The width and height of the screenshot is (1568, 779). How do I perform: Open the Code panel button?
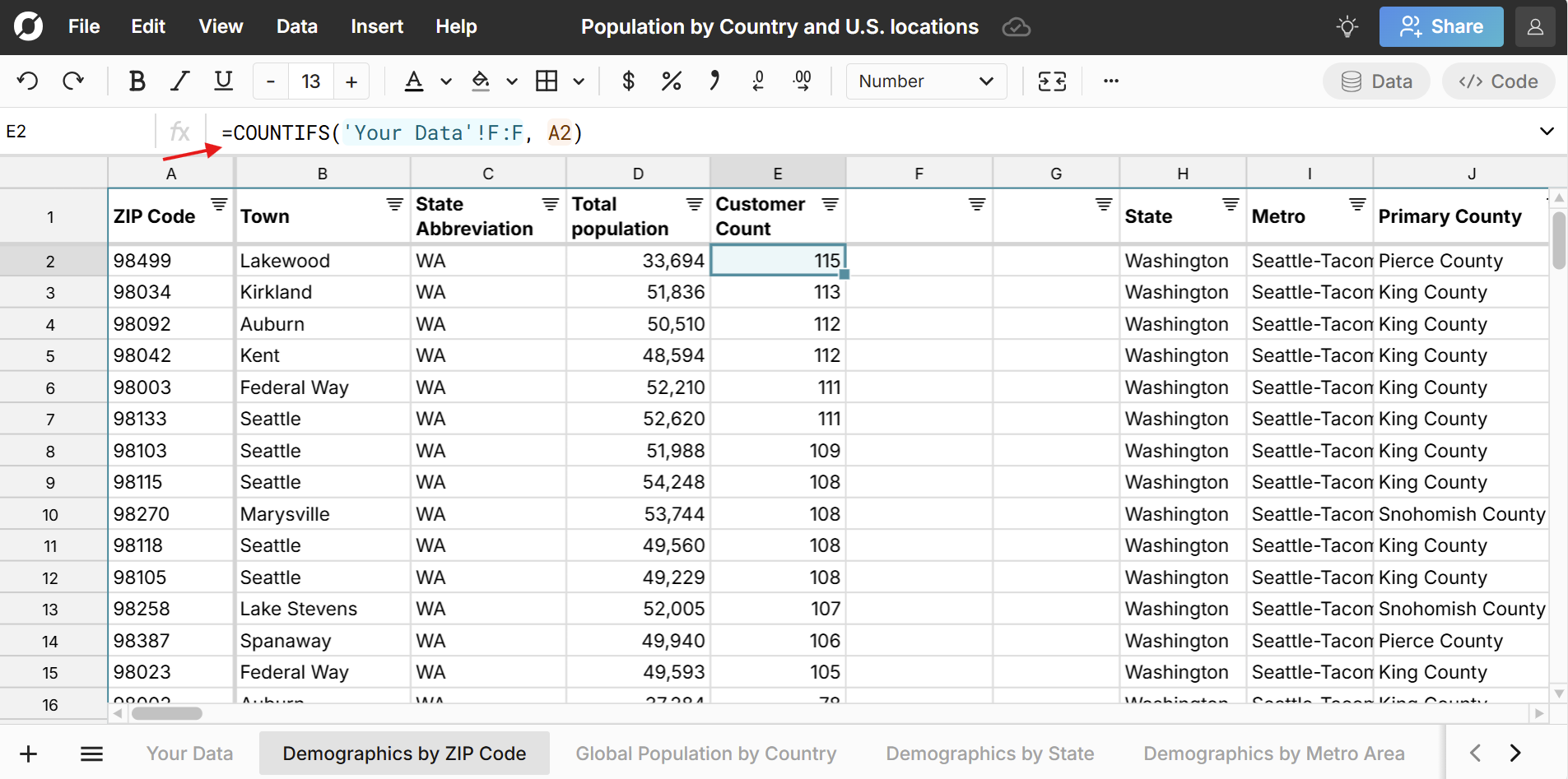[1498, 81]
